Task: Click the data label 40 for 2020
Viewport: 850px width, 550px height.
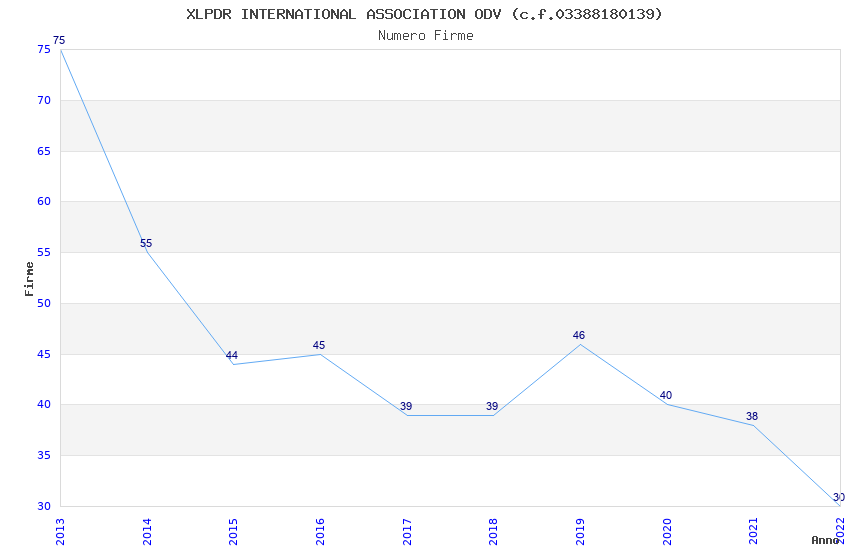Action: pyautogui.click(x=666, y=396)
